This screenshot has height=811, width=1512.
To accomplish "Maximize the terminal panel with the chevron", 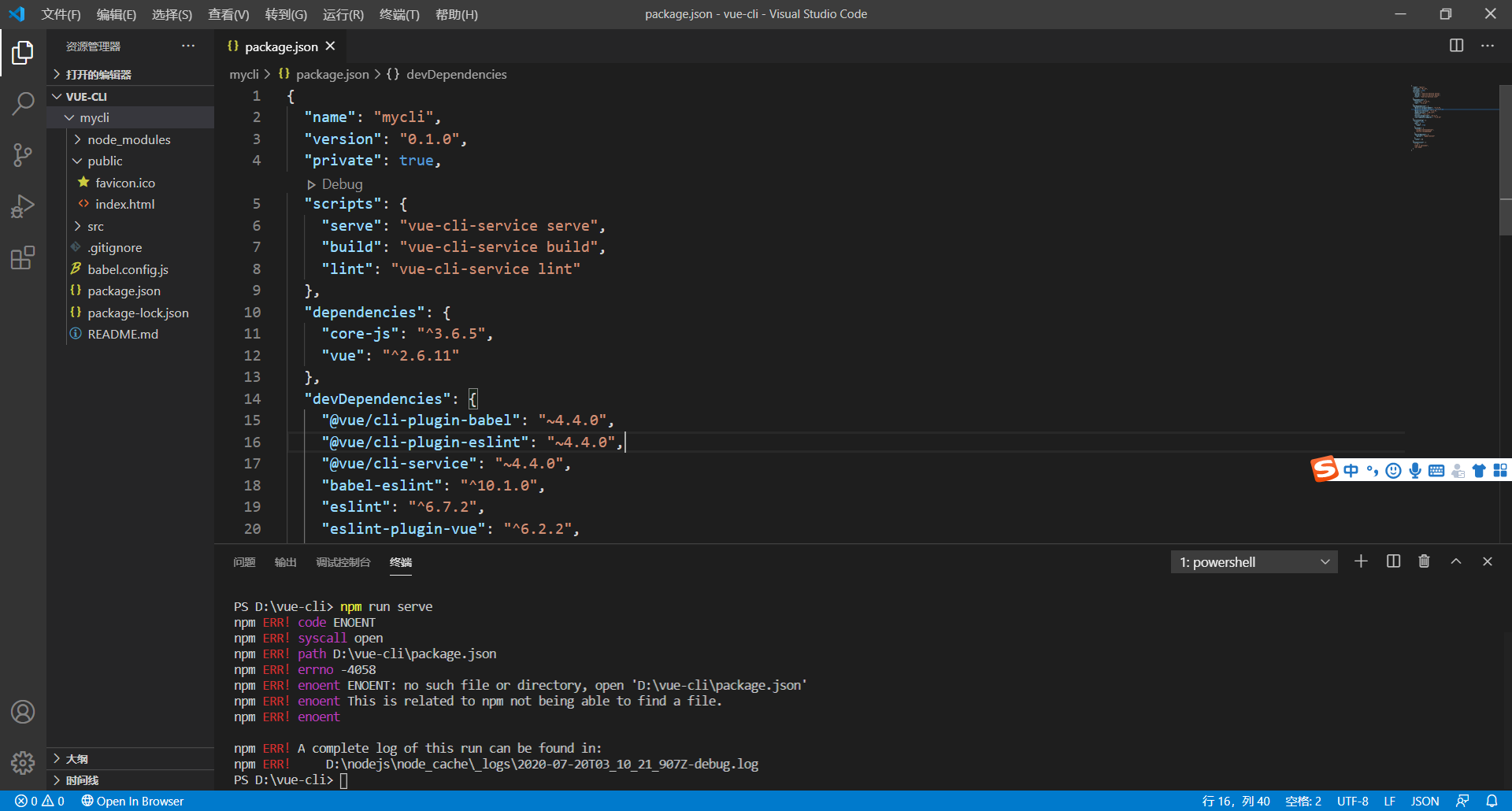I will 1455,561.
